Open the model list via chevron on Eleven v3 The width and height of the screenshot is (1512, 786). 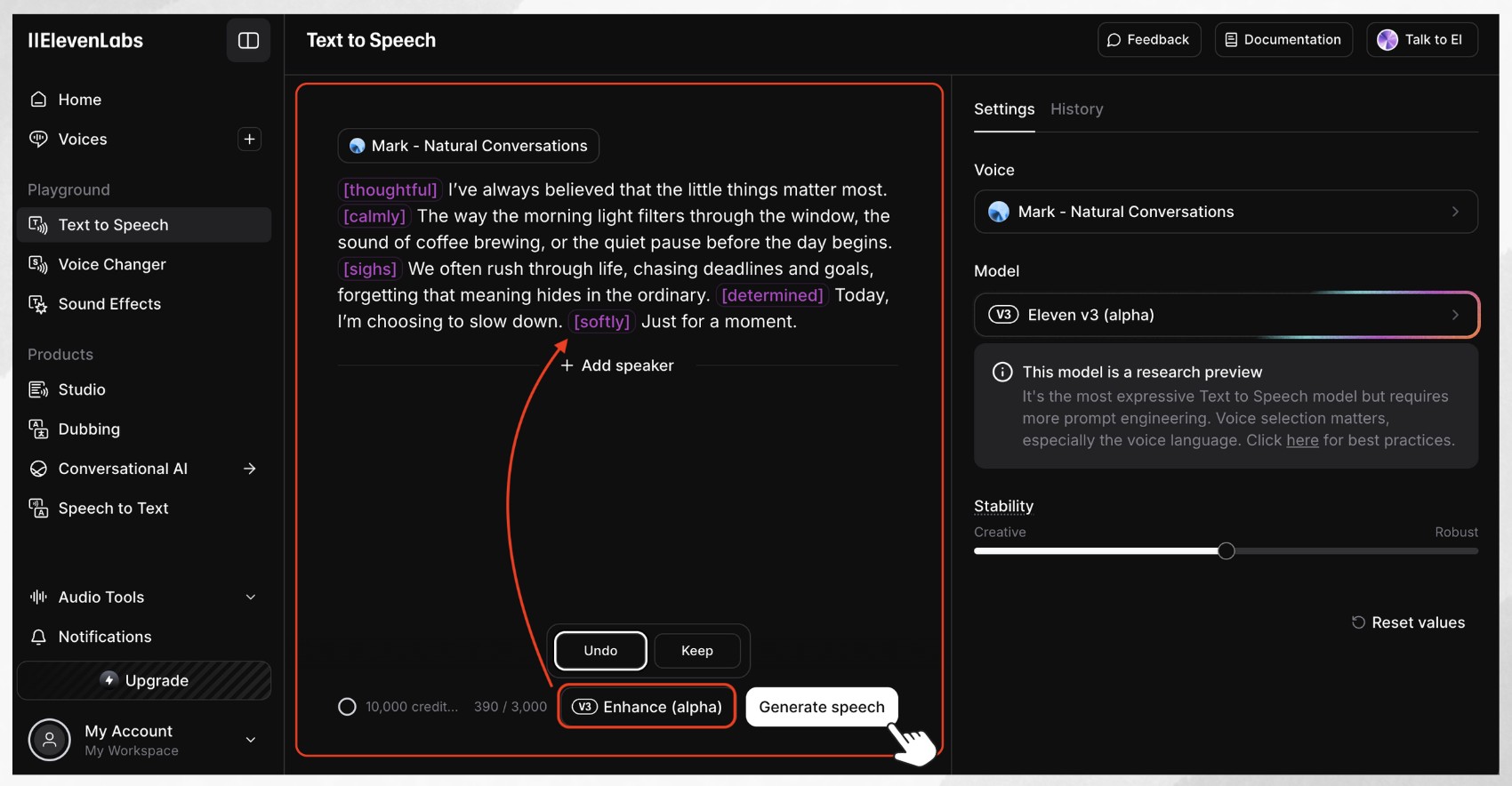click(1455, 315)
